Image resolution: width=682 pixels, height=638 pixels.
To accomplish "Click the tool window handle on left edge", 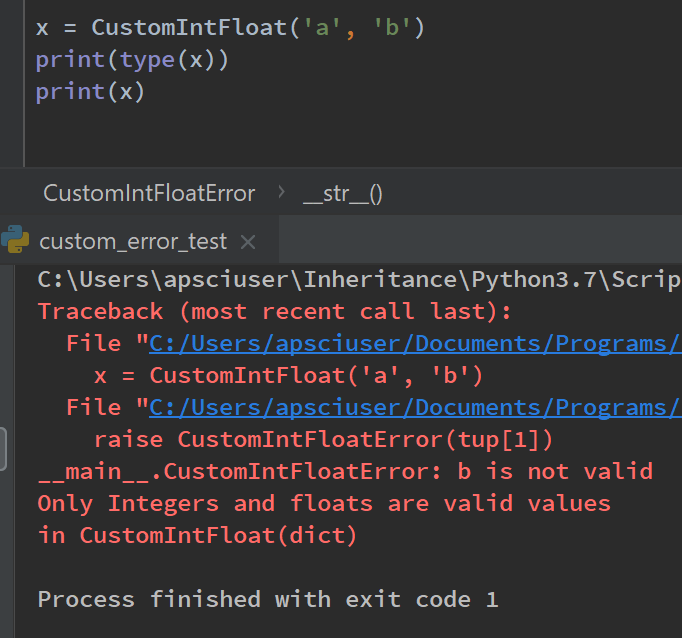I will 3,448.
